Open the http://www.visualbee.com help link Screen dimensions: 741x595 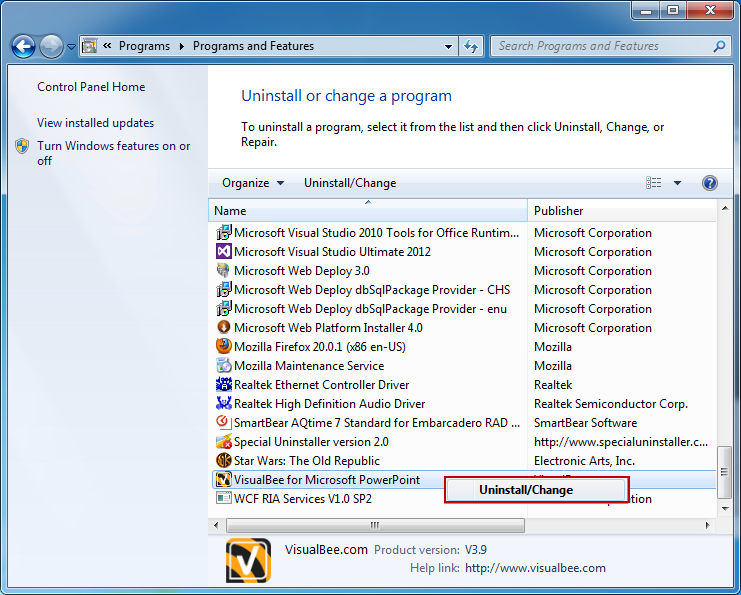click(x=535, y=568)
